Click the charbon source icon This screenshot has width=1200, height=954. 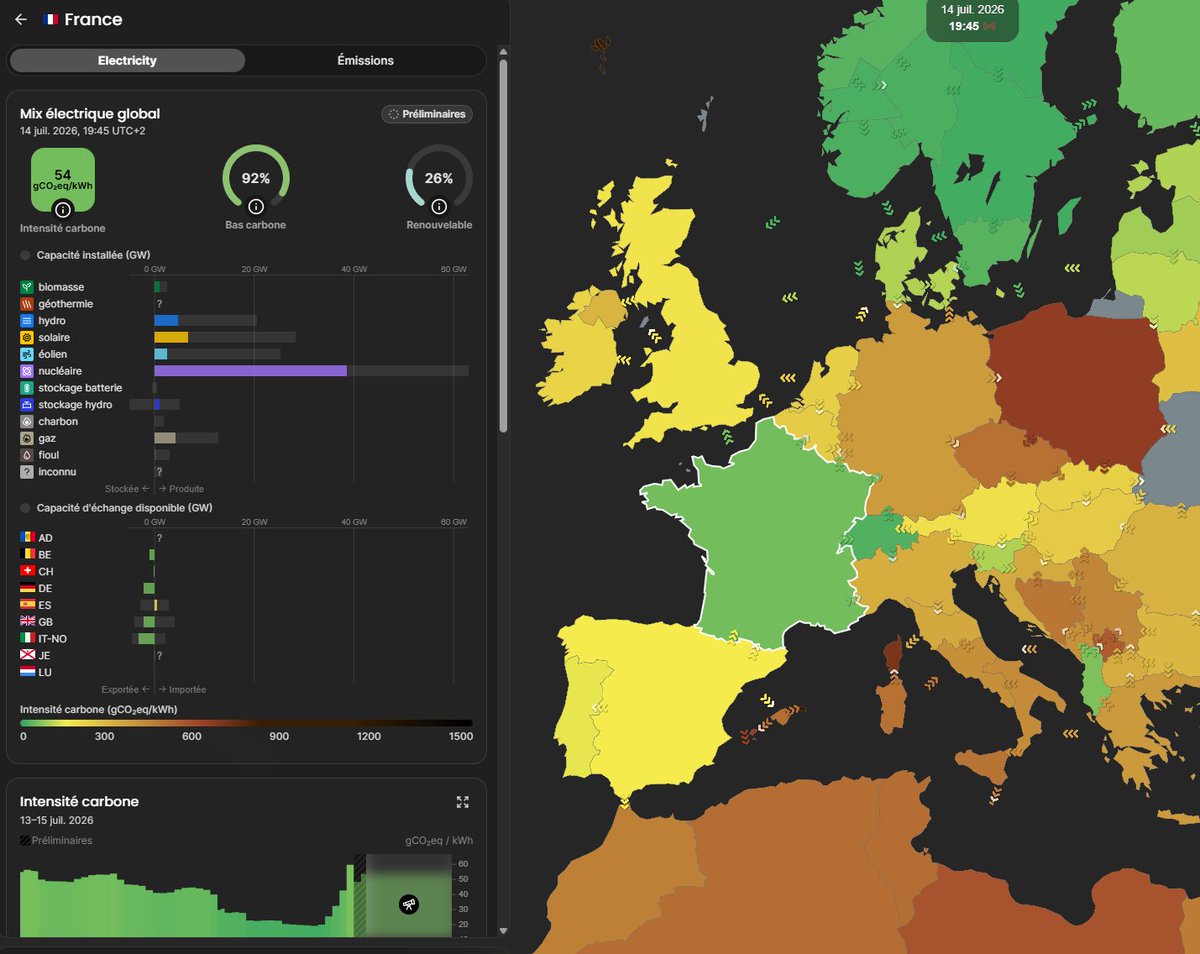coord(27,421)
